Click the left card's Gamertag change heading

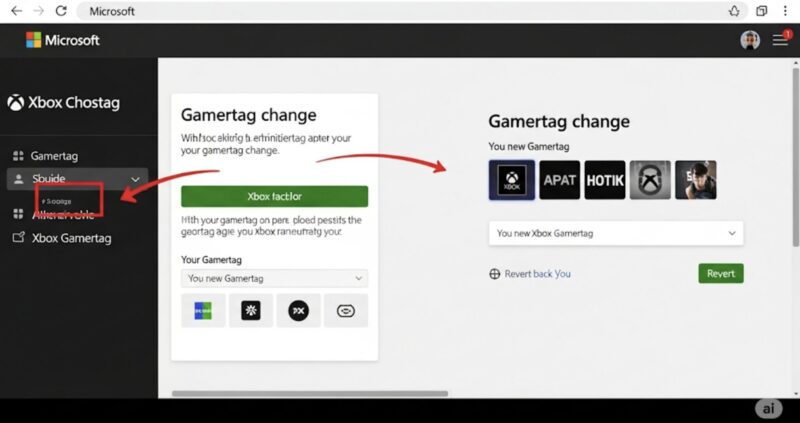click(249, 115)
